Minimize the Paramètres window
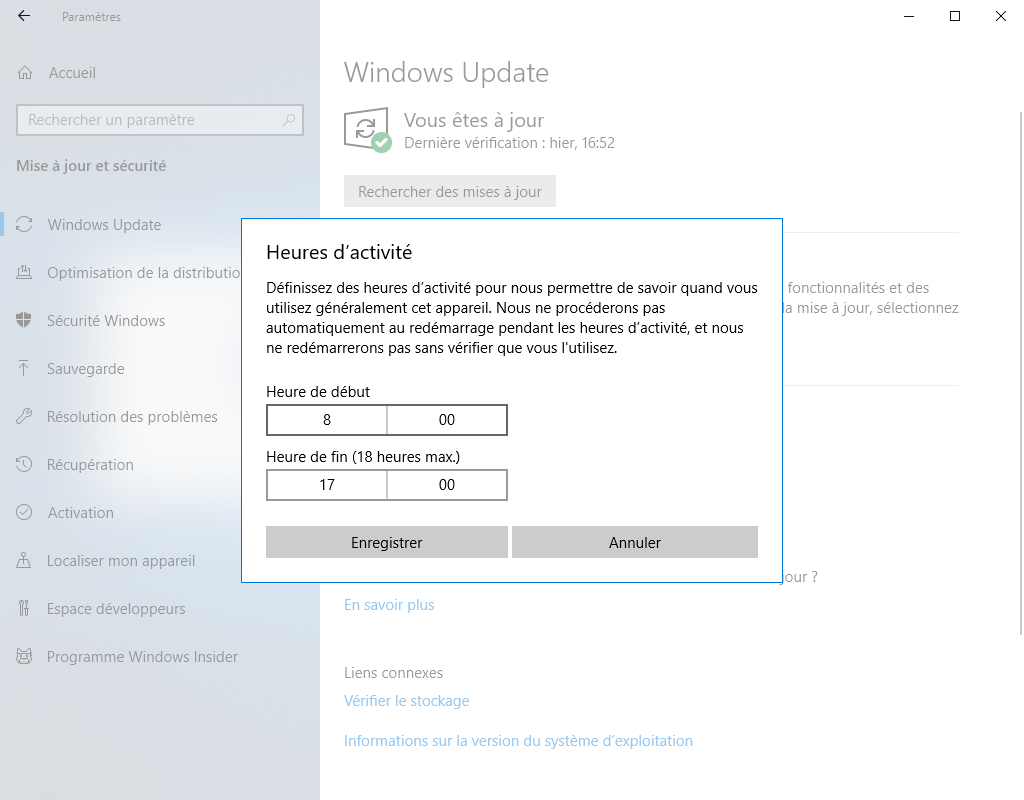This screenshot has height=800, width=1024. 908,16
